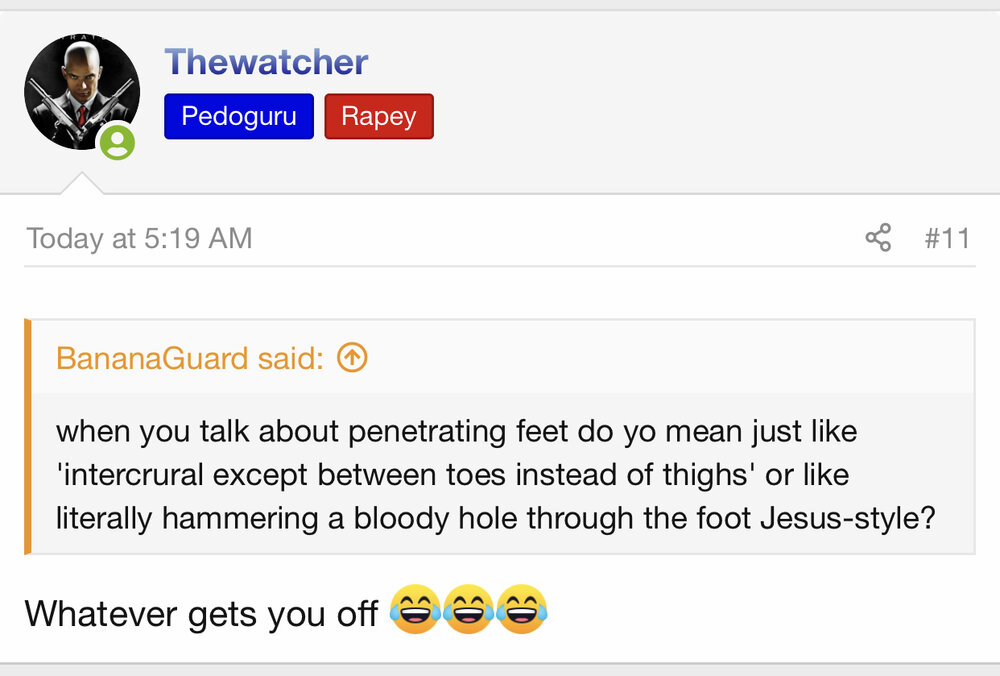Viewport: 1000px width, 676px height.
Task: Click the orange left border of the quote
Action: pos(28,436)
